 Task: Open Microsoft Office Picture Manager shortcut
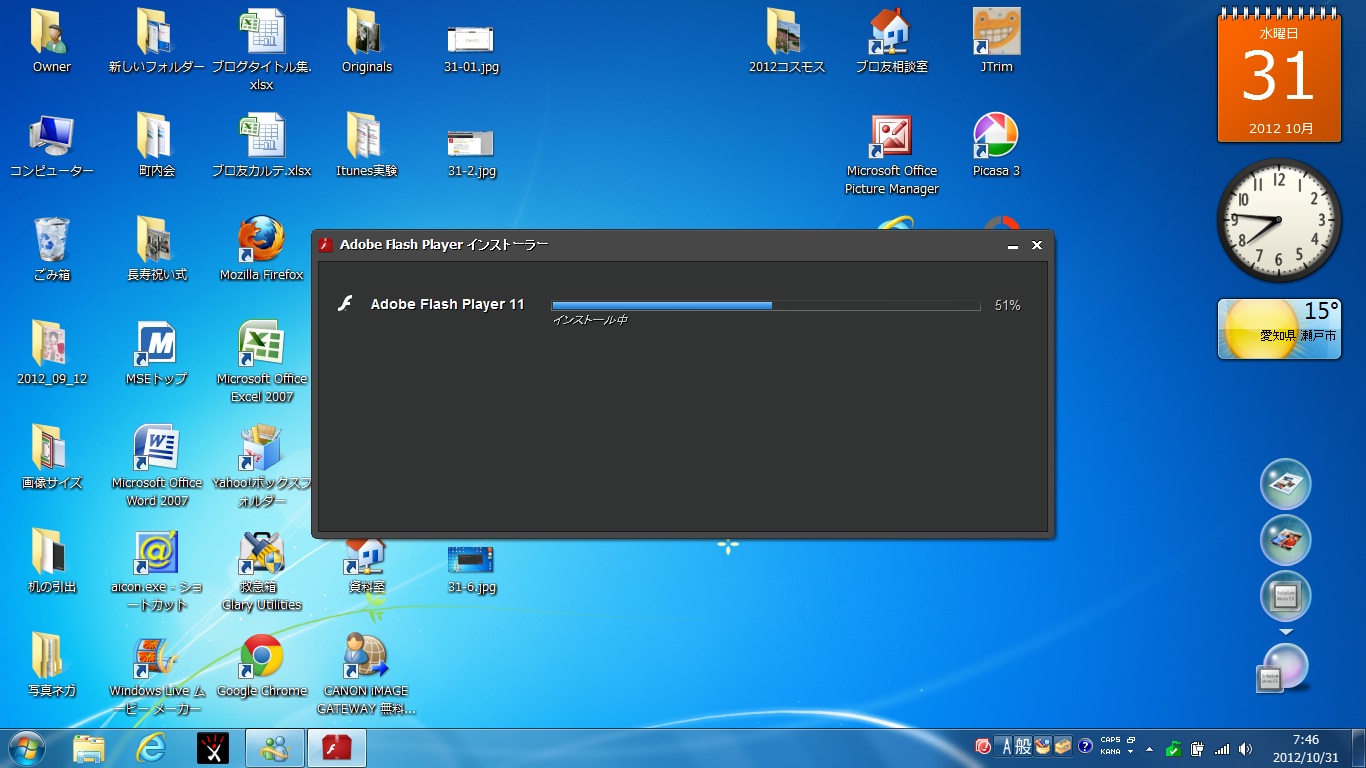(x=892, y=154)
